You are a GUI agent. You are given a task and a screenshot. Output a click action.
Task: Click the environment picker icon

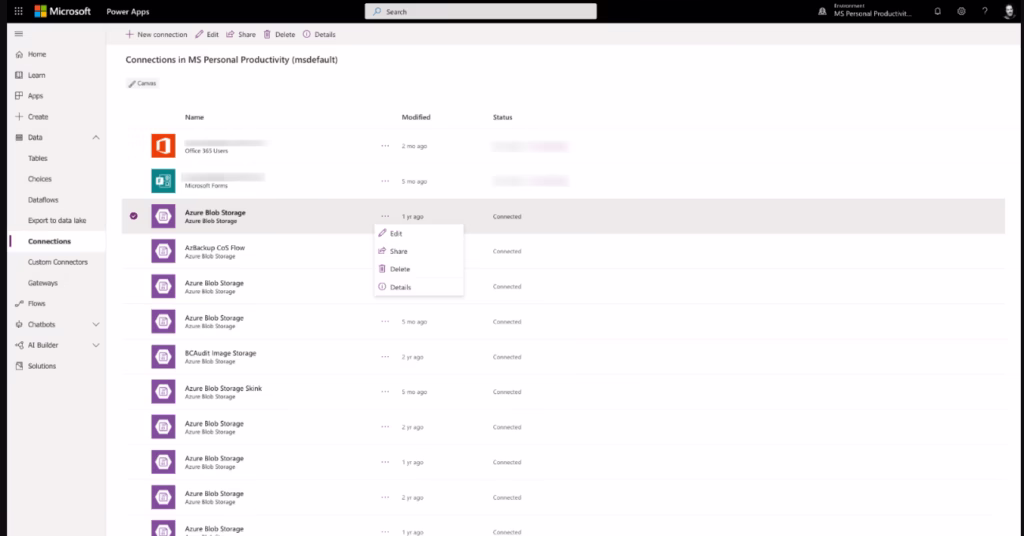coord(822,11)
